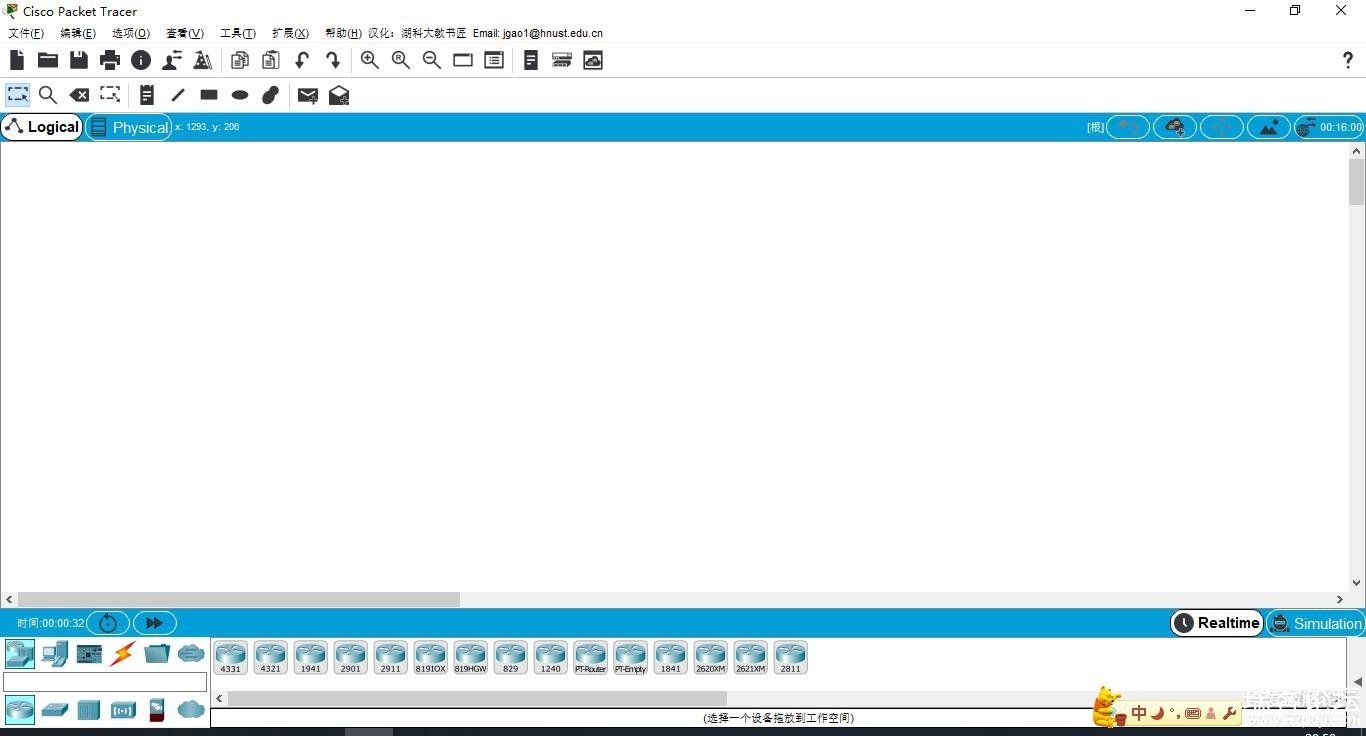The width and height of the screenshot is (1366, 736).
Task: Click the fast forward time button
Action: [x=154, y=623]
